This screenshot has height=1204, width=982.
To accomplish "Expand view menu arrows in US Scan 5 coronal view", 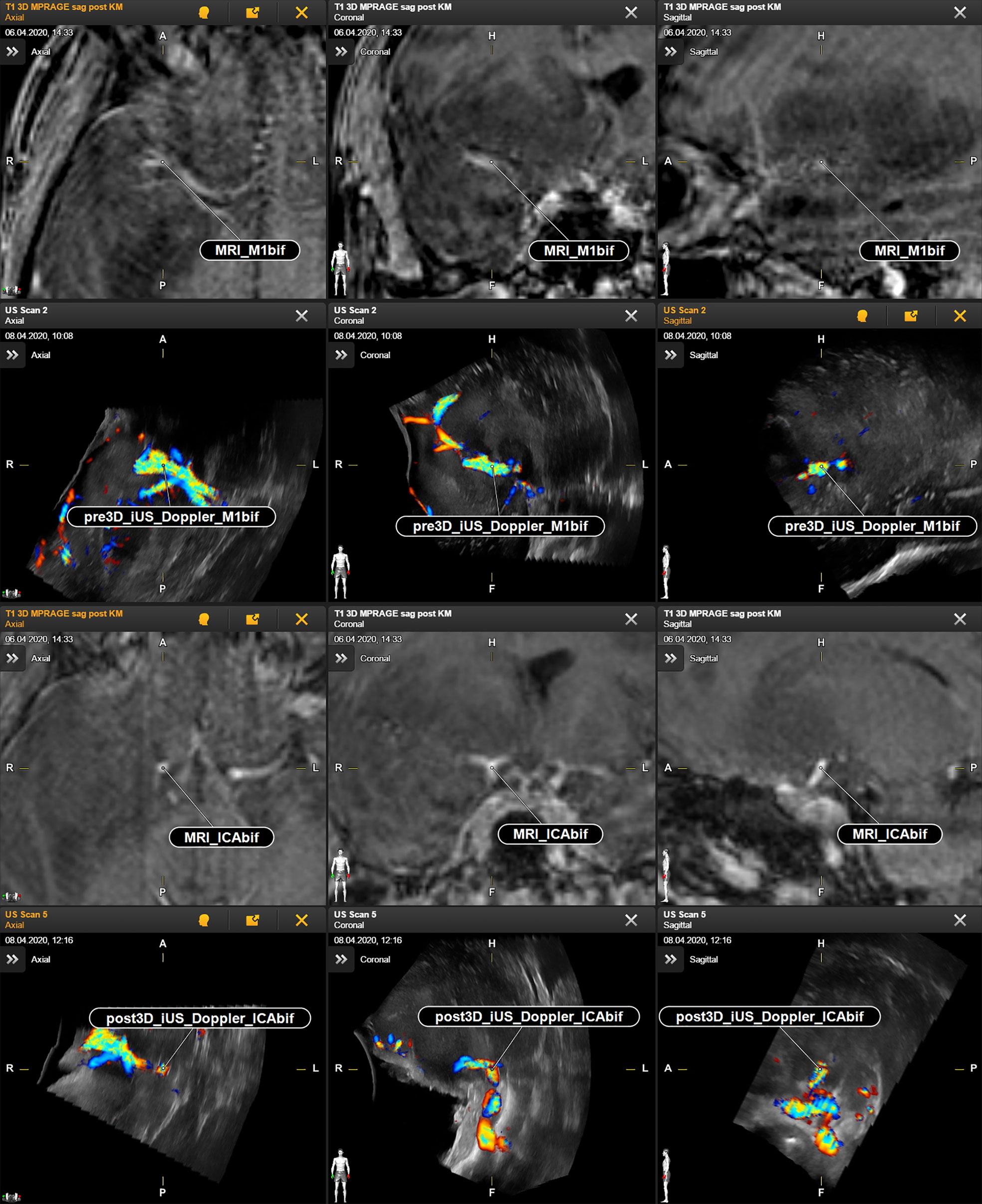I will 341,959.
